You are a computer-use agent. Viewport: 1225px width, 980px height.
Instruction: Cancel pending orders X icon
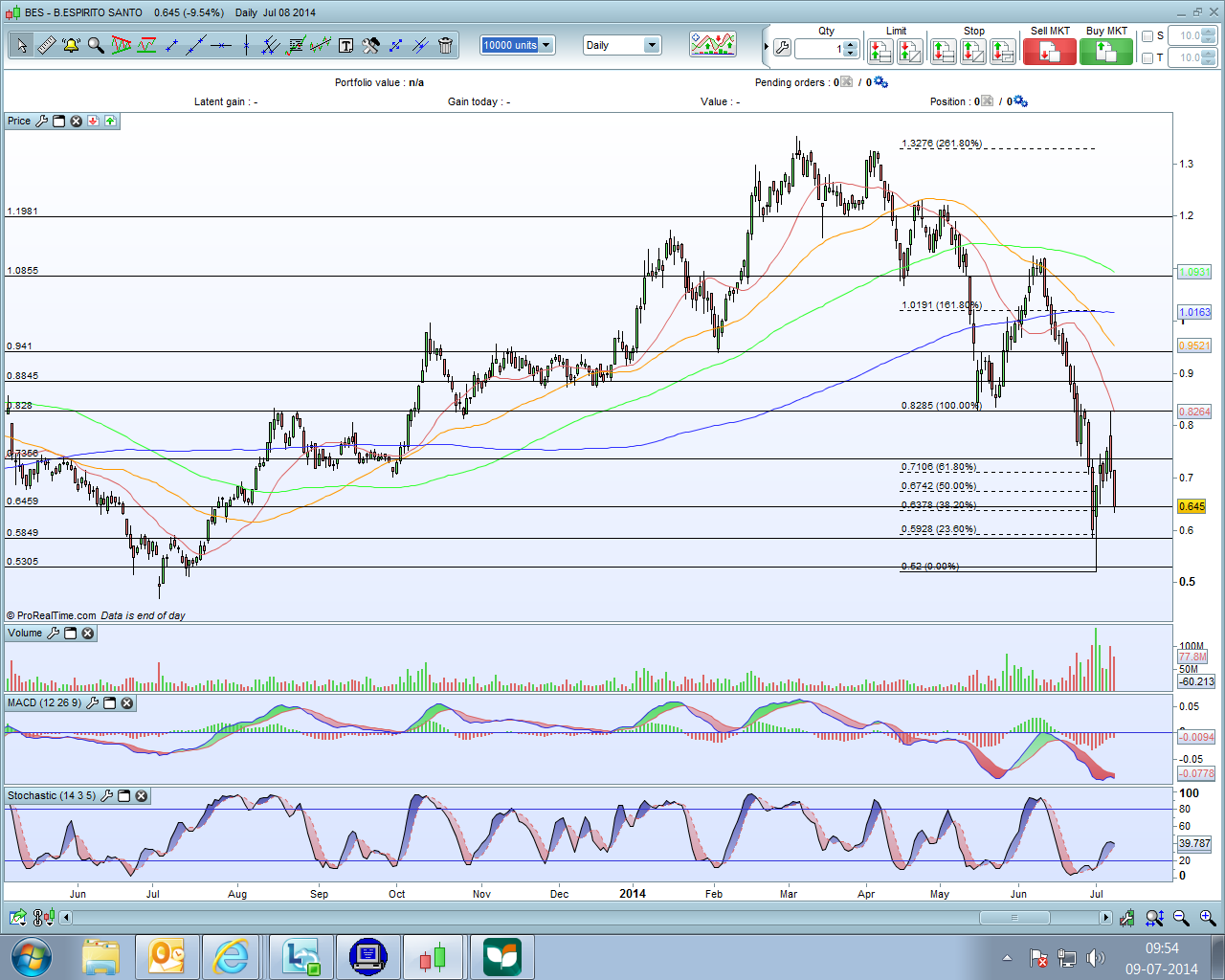tap(846, 82)
